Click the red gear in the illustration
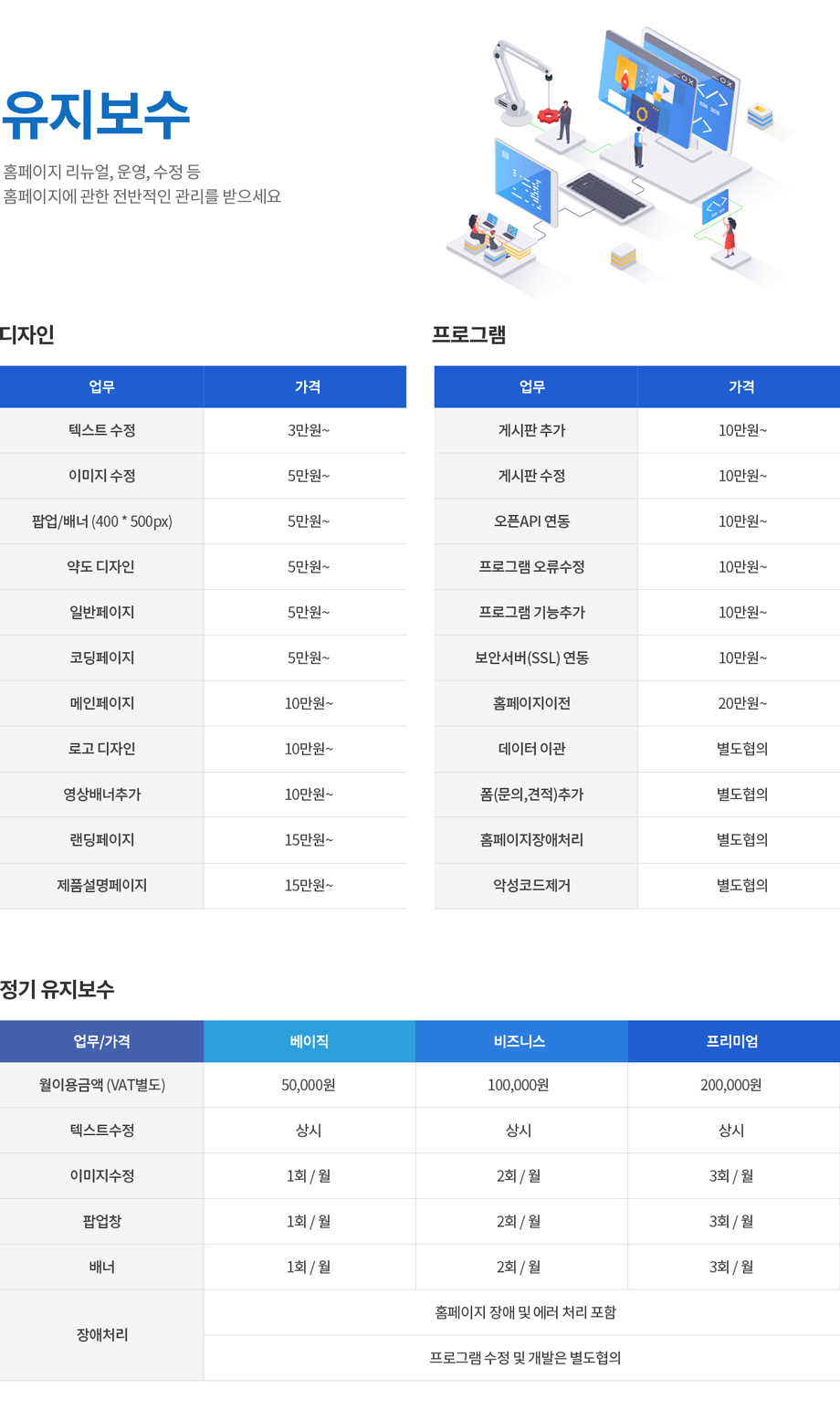Image resolution: width=840 pixels, height=1410 pixels. click(548, 116)
